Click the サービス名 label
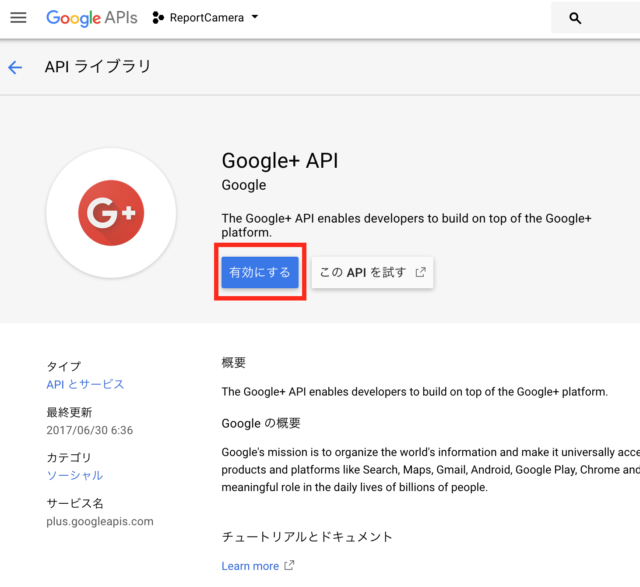 click(x=75, y=503)
